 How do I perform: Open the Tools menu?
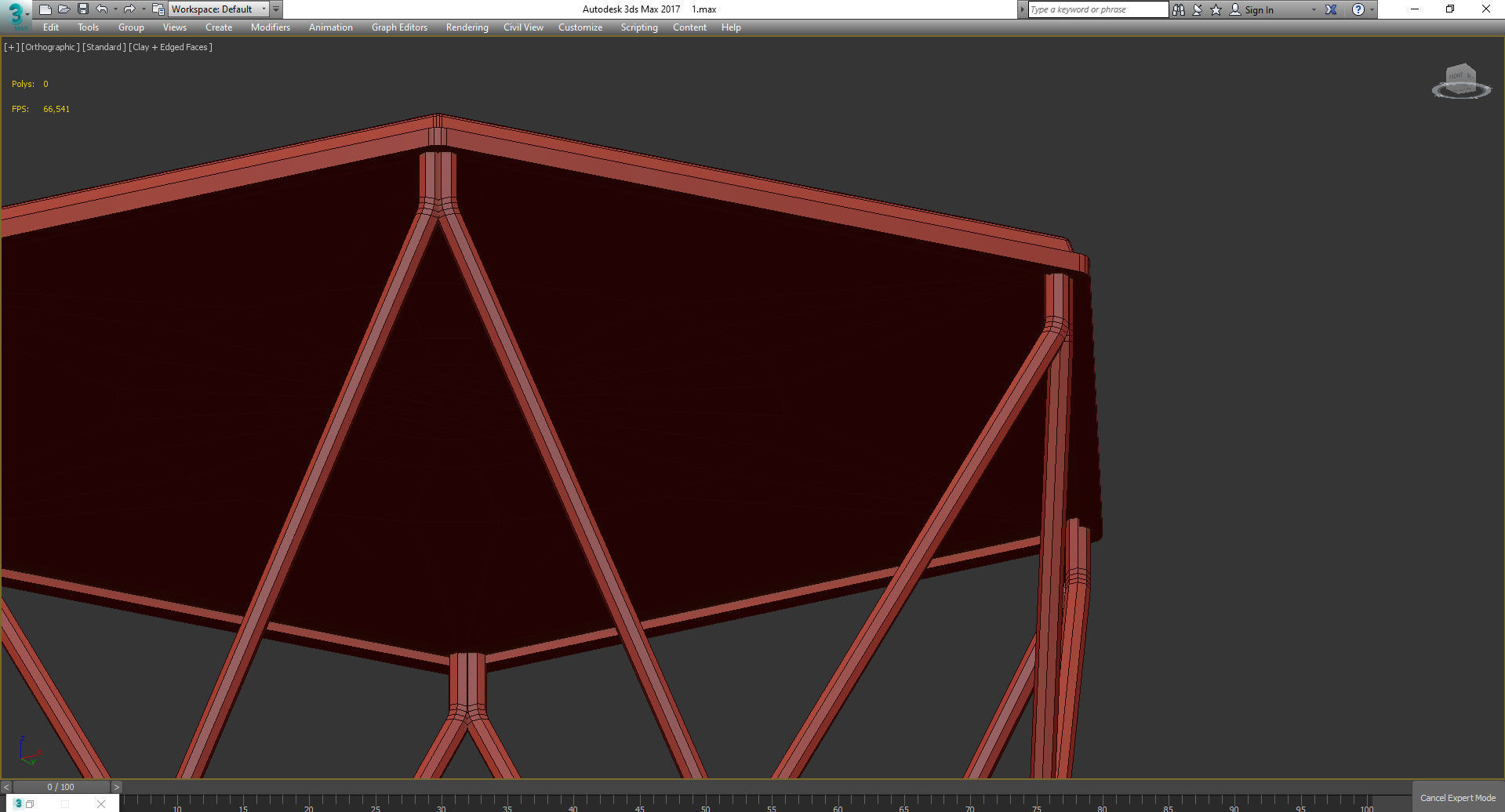click(89, 27)
